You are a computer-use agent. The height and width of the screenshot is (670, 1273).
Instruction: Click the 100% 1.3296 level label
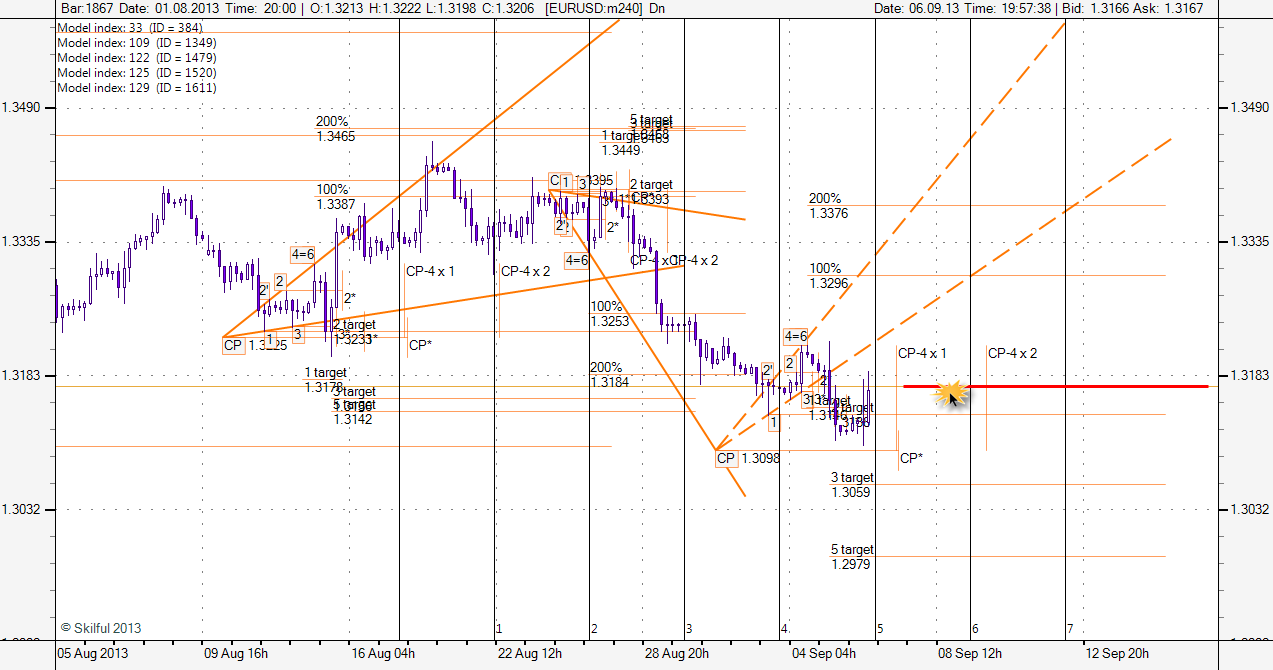click(828, 276)
